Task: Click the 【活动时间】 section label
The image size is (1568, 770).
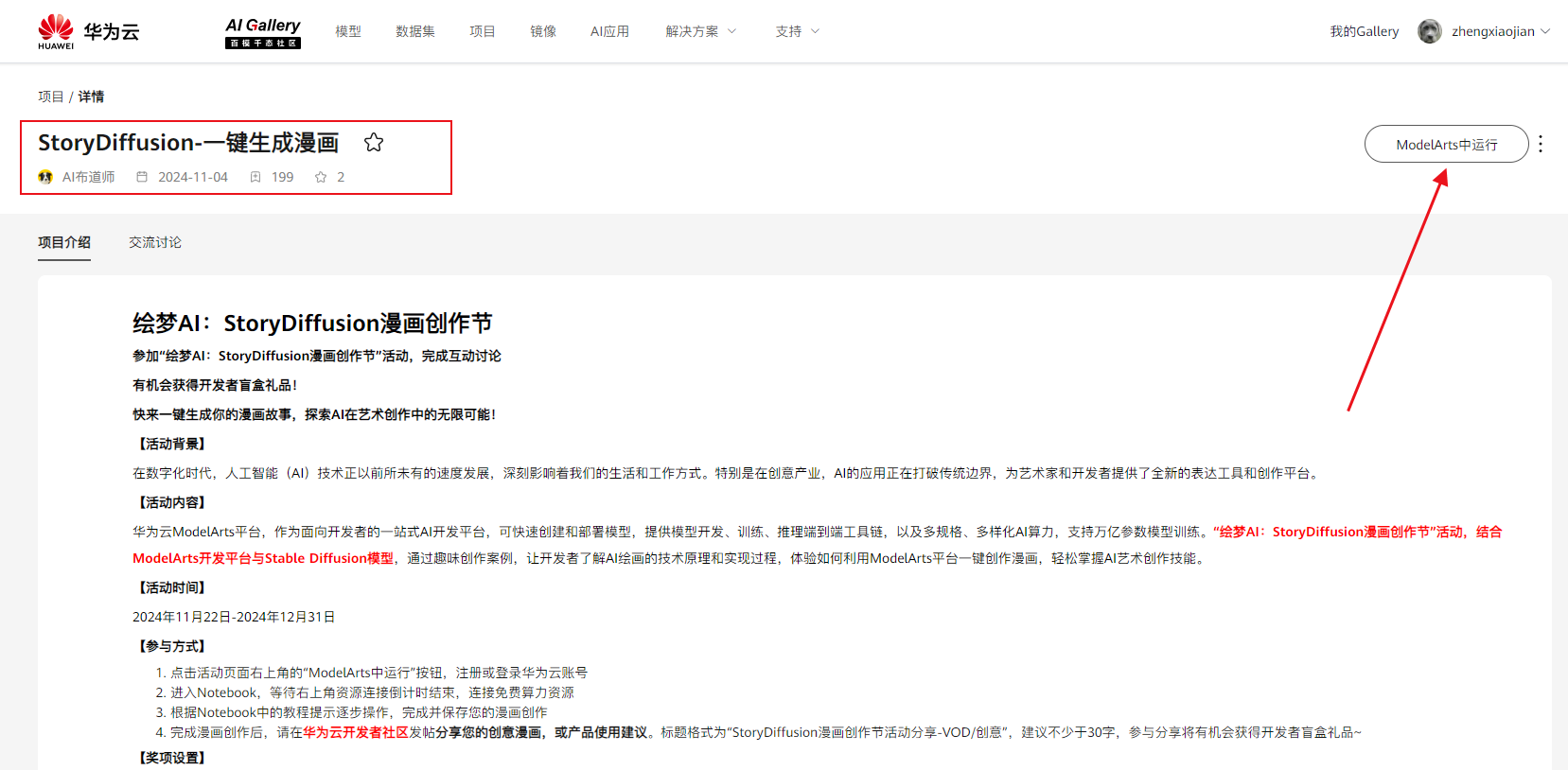Action: pos(171,587)
